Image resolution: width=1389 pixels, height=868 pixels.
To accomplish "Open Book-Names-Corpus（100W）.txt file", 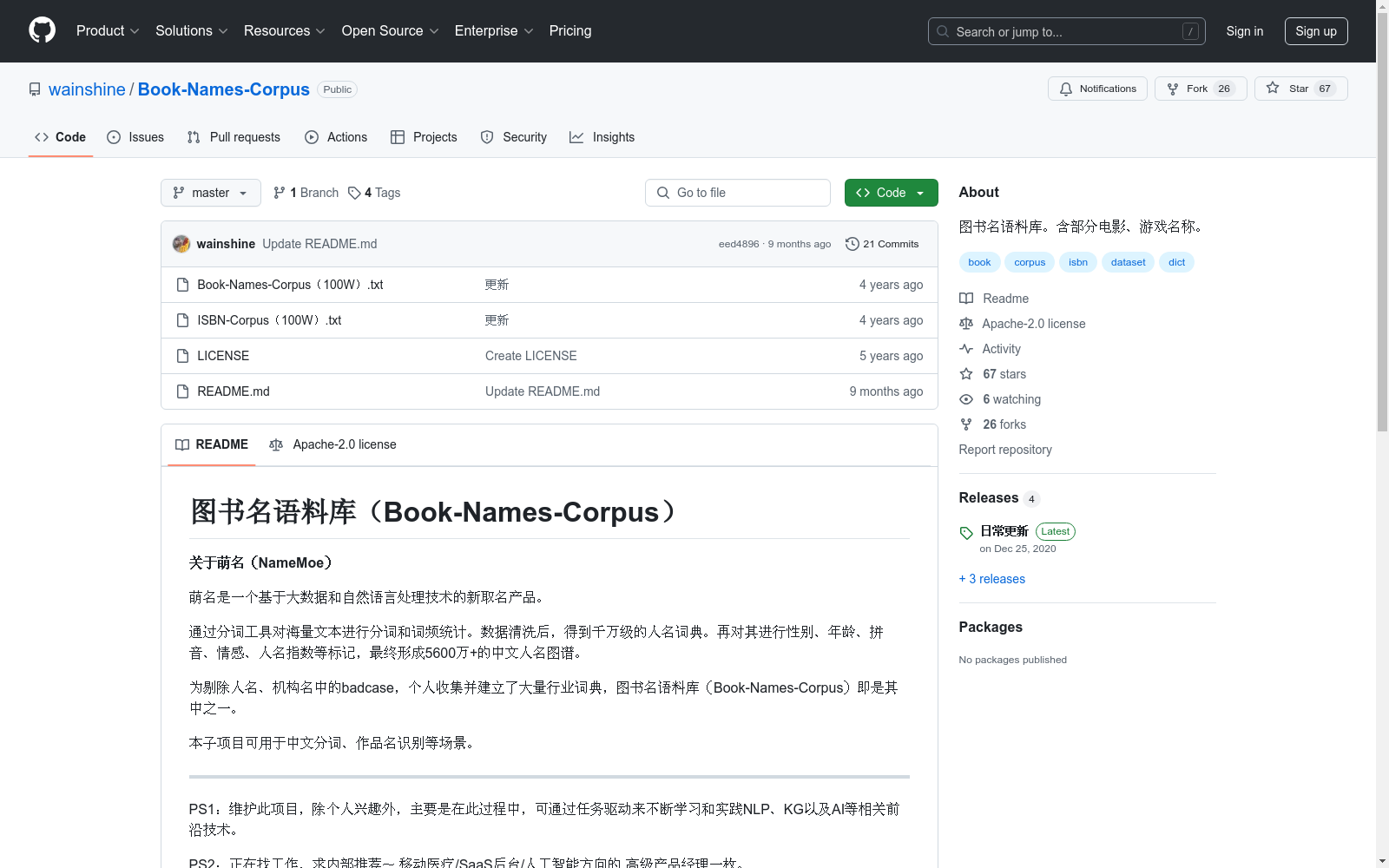I will point(290,285).
